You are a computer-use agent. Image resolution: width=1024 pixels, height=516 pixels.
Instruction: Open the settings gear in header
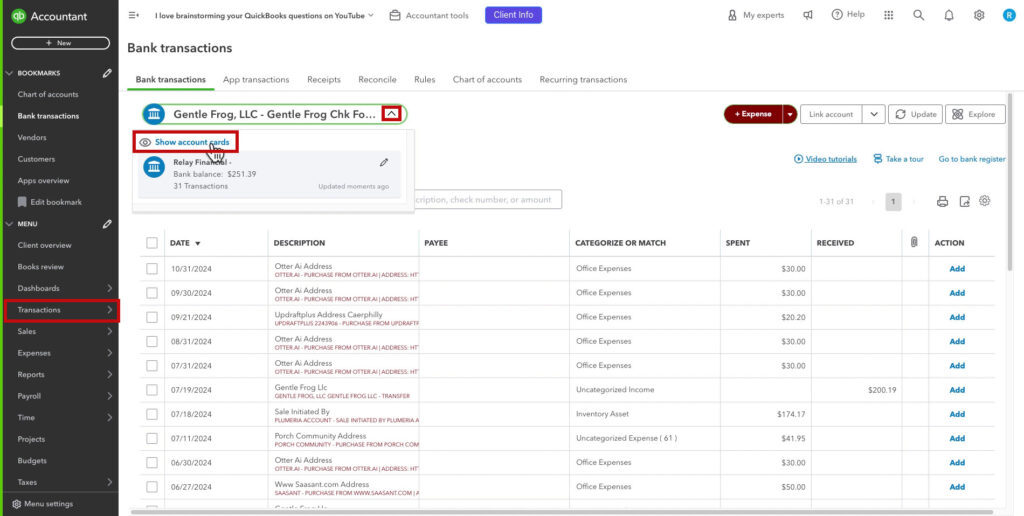click(x=979, y=15)
